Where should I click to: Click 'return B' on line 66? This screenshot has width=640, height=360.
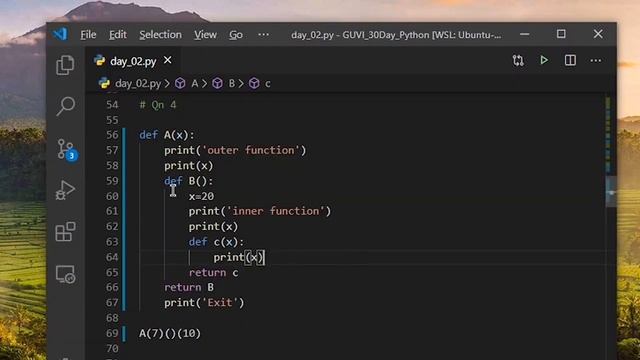pos(189,287)
